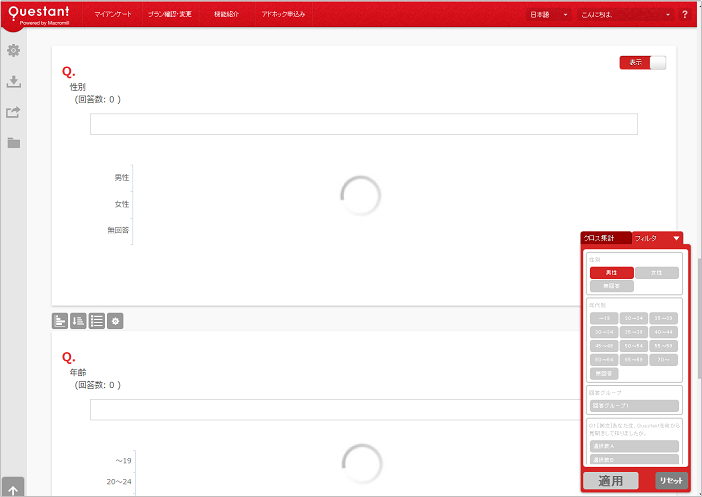This screenshot has height=497, width=702.
Task: Switch to the クロス集計 tab
Action: (605, 238)
